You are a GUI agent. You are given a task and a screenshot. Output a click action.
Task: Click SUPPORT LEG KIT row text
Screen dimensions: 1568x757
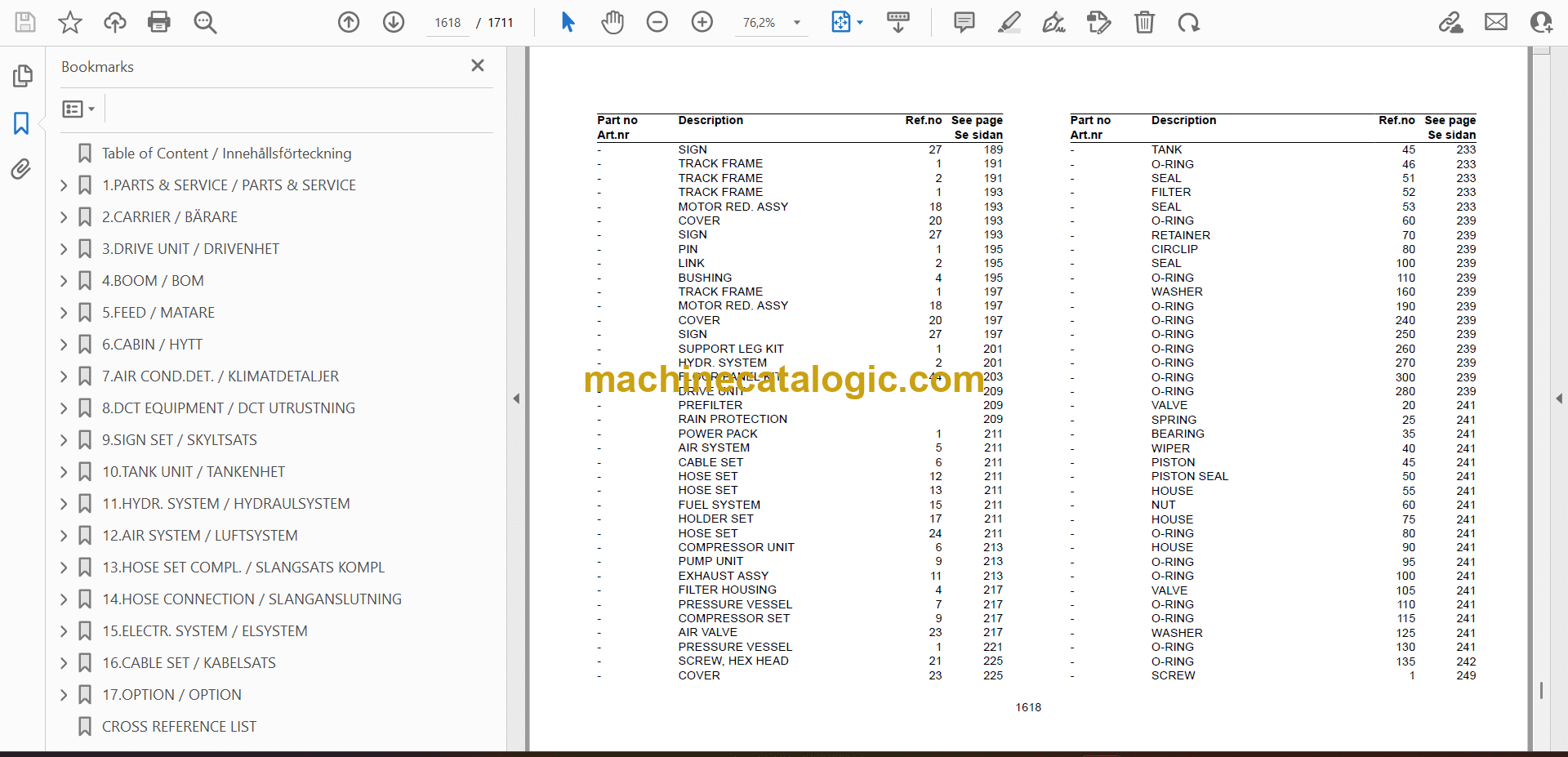731,349
